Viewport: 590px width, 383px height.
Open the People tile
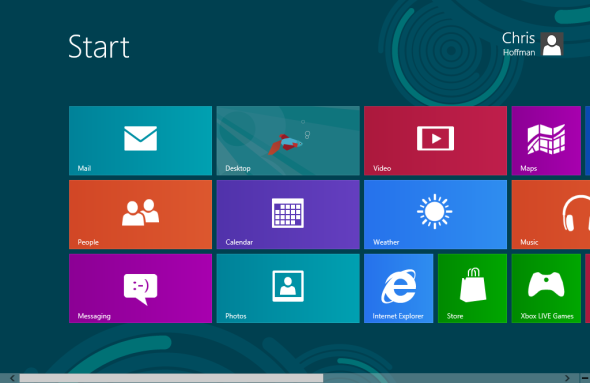(x=140, y=214)
